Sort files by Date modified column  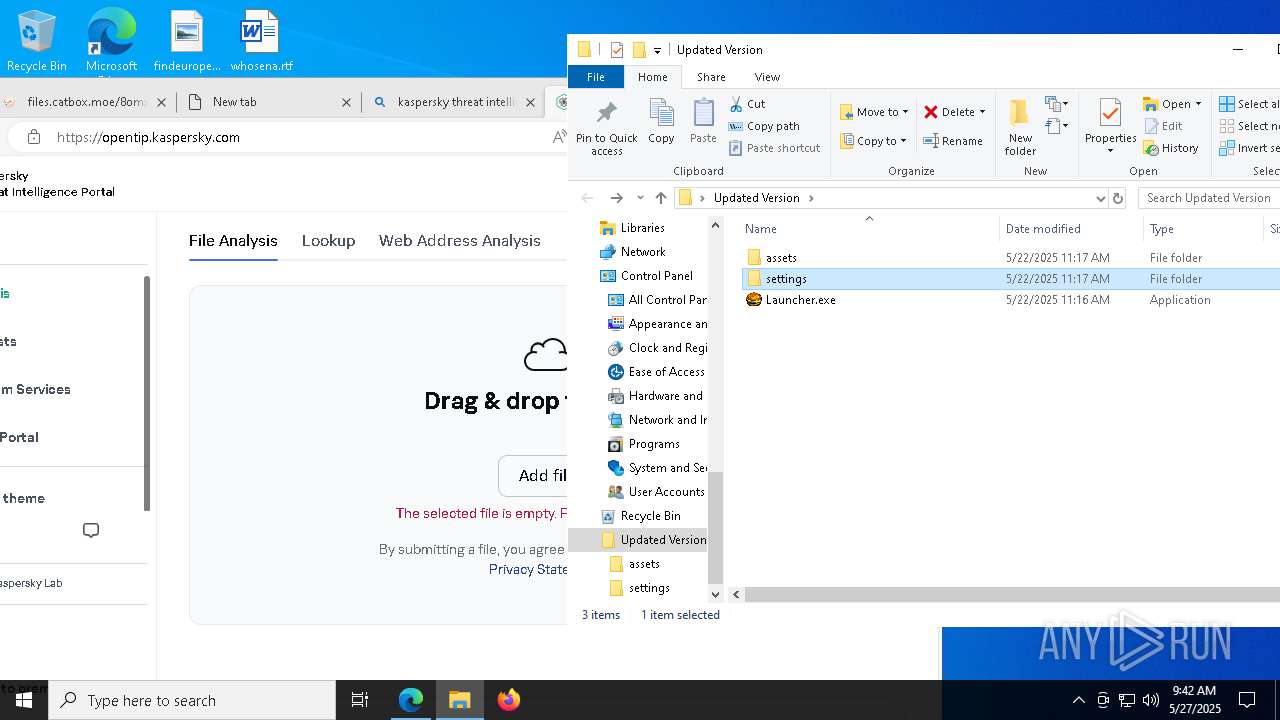pyautogui.click(x=1043, y=229)
